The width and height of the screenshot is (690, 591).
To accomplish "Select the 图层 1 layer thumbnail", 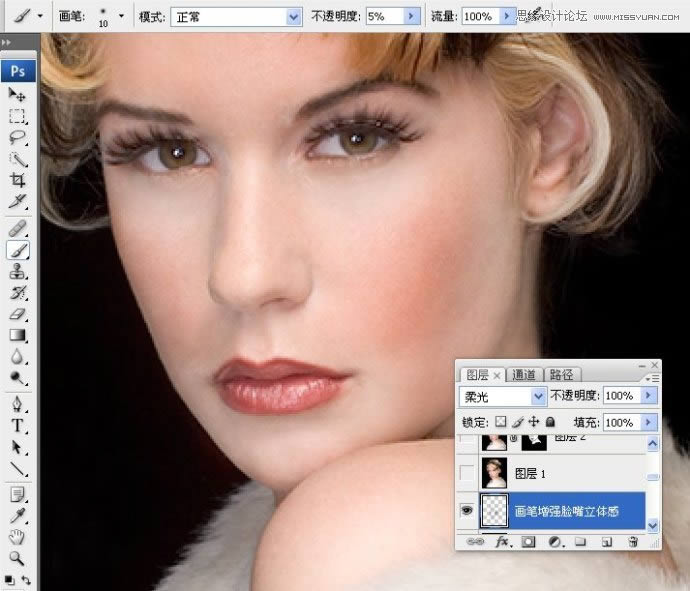I will point(495,473).
